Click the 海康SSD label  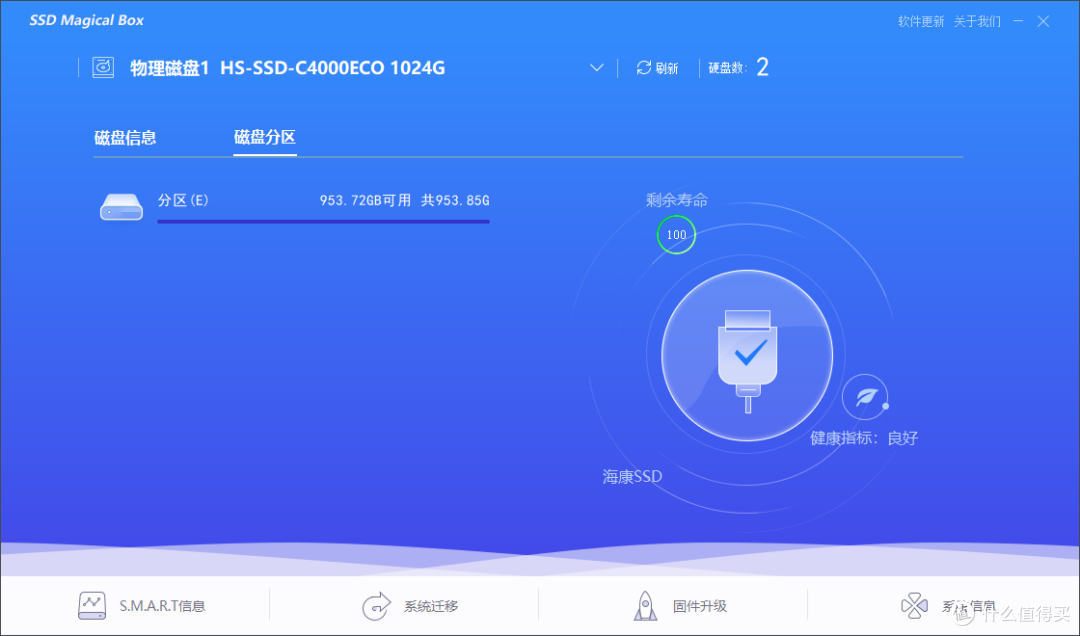(x=632, y=476)
